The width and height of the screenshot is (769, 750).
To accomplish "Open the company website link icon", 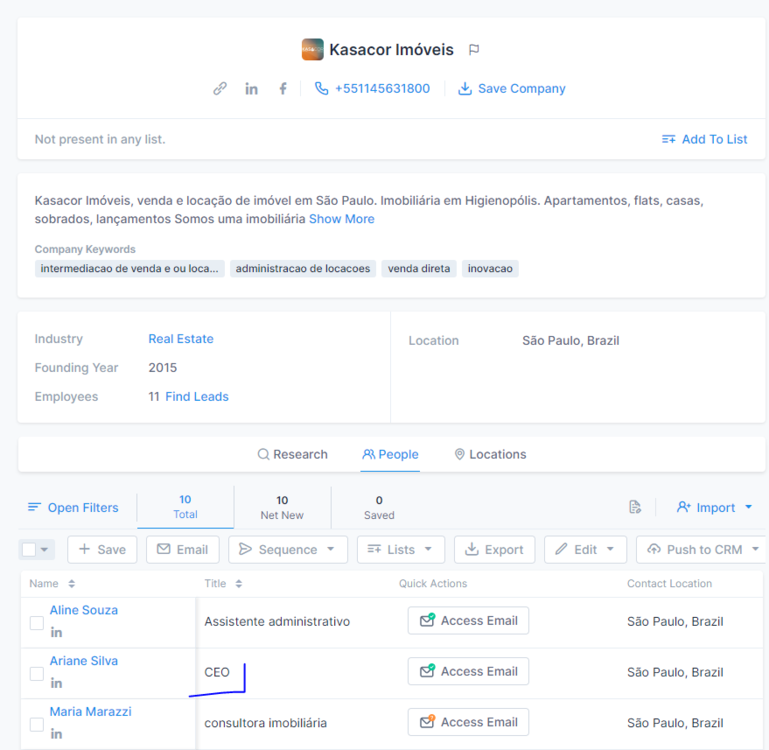I will [x=220, y=88].
